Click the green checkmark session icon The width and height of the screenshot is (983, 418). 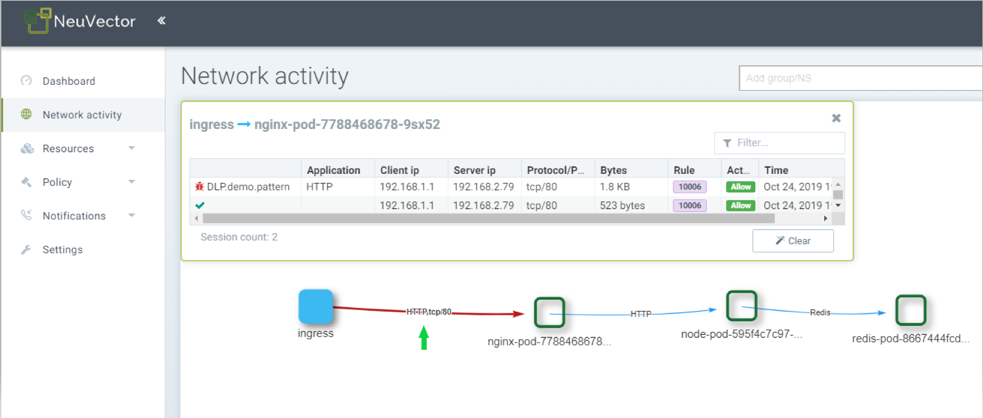coord(199,205)
